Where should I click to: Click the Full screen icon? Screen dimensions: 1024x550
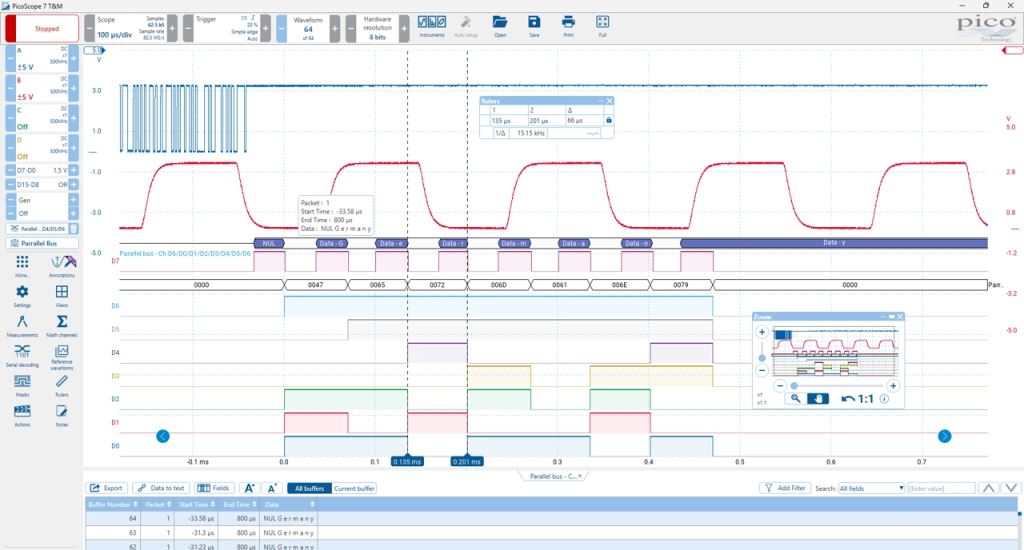[602, 26]
